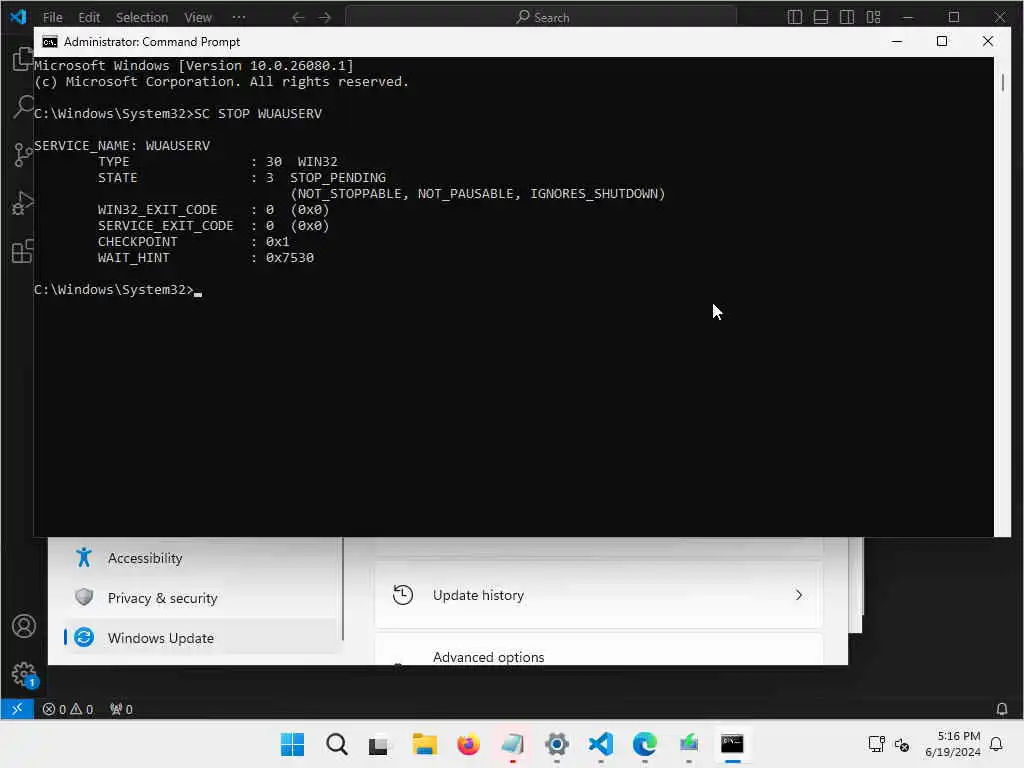1024x768 pixels.
Task: Toggle the VS Code bottom panel
Action: pyautogui.click(x=821, y=17)
